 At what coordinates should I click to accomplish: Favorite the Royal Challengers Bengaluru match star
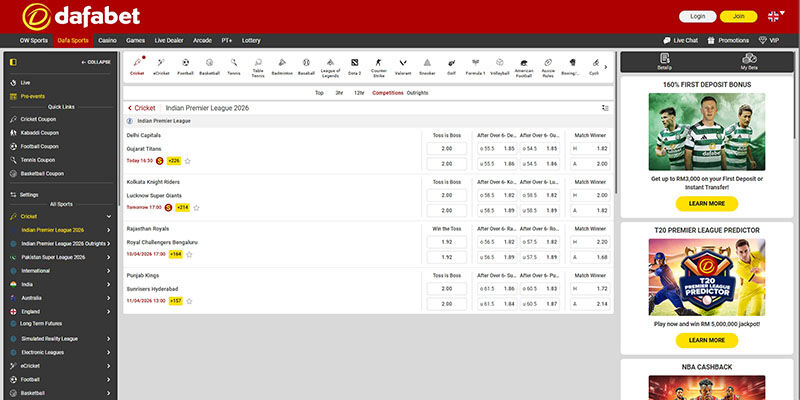189,255
